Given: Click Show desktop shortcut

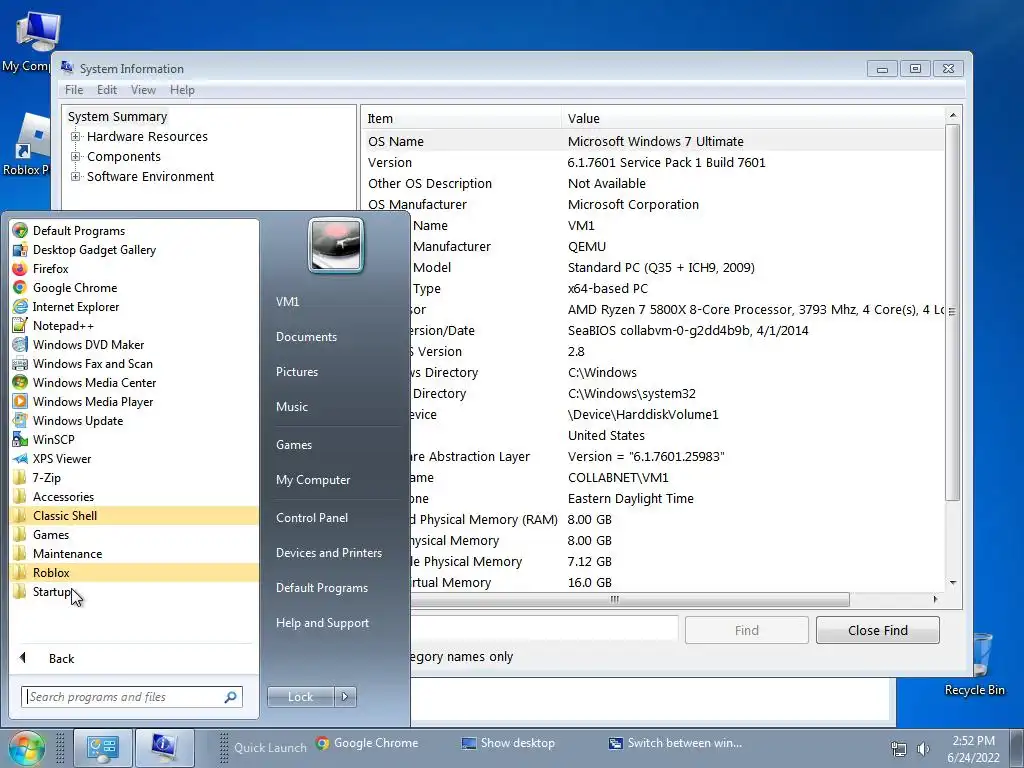Looking at the screenshot, I should (508, 743).
